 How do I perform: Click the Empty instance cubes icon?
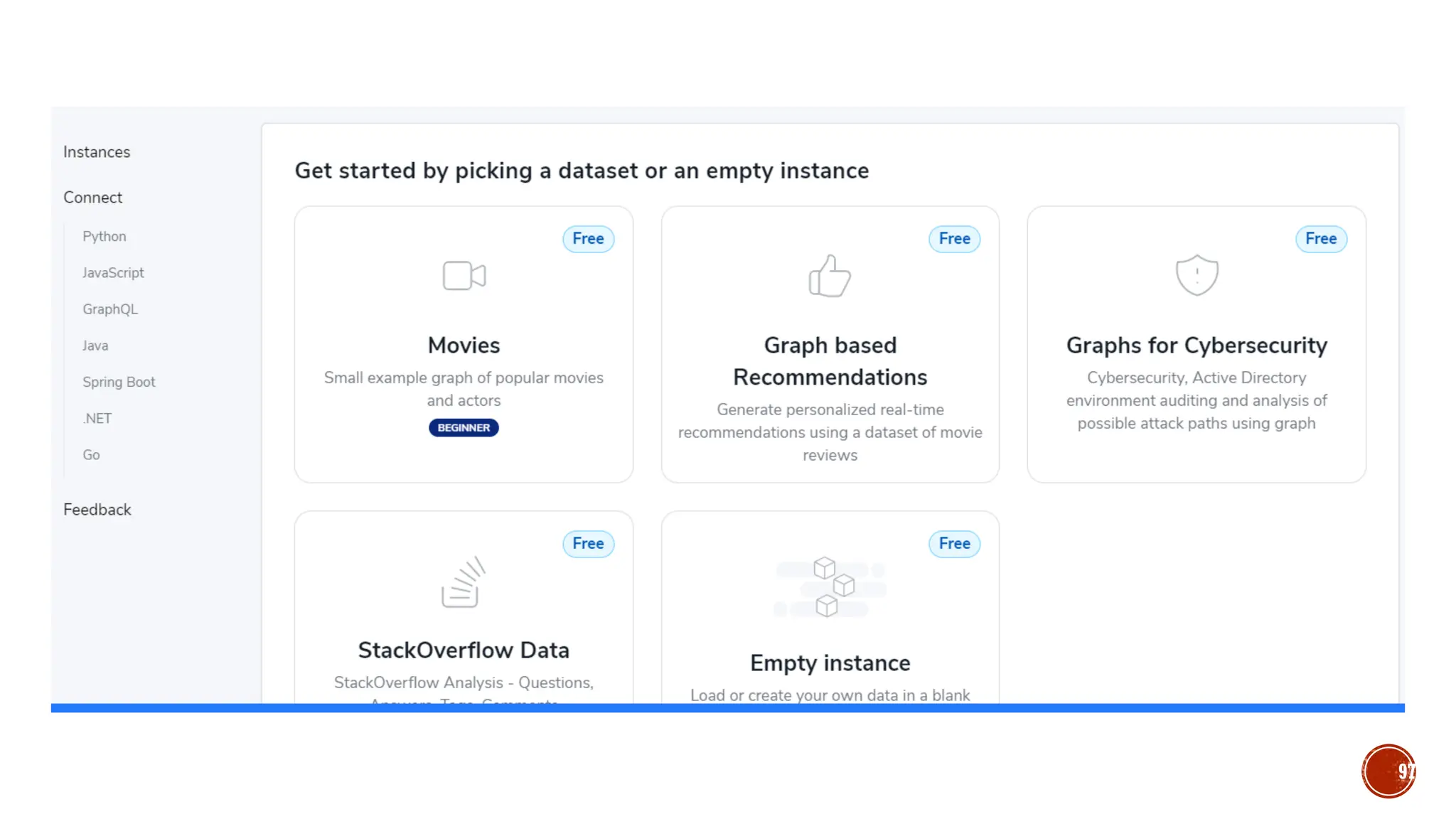(x=830, y=587)
